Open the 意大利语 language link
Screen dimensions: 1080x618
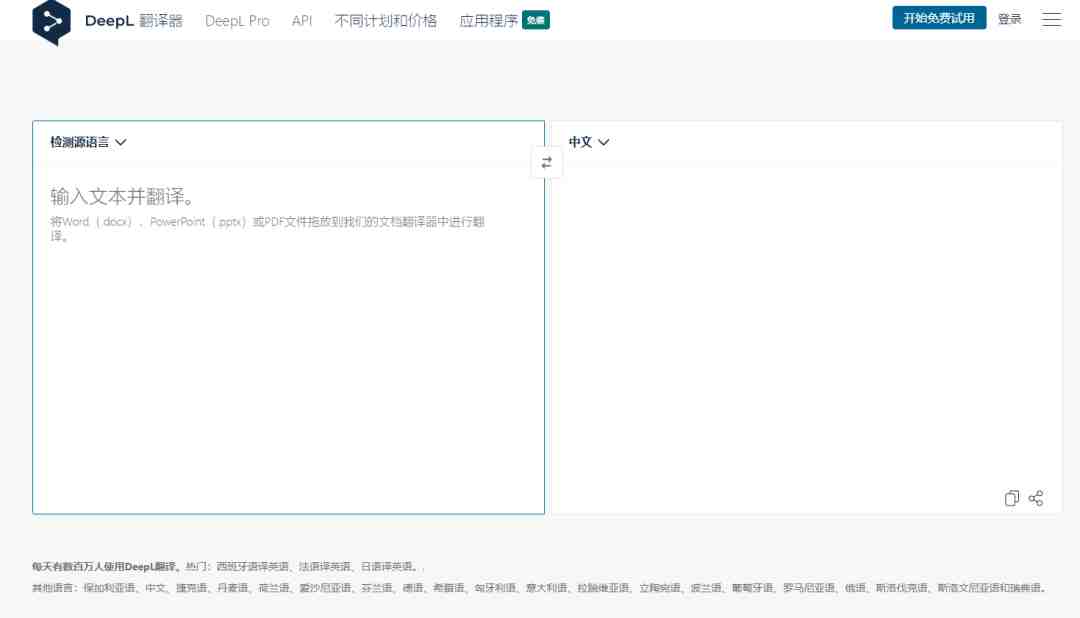point(546,588)
